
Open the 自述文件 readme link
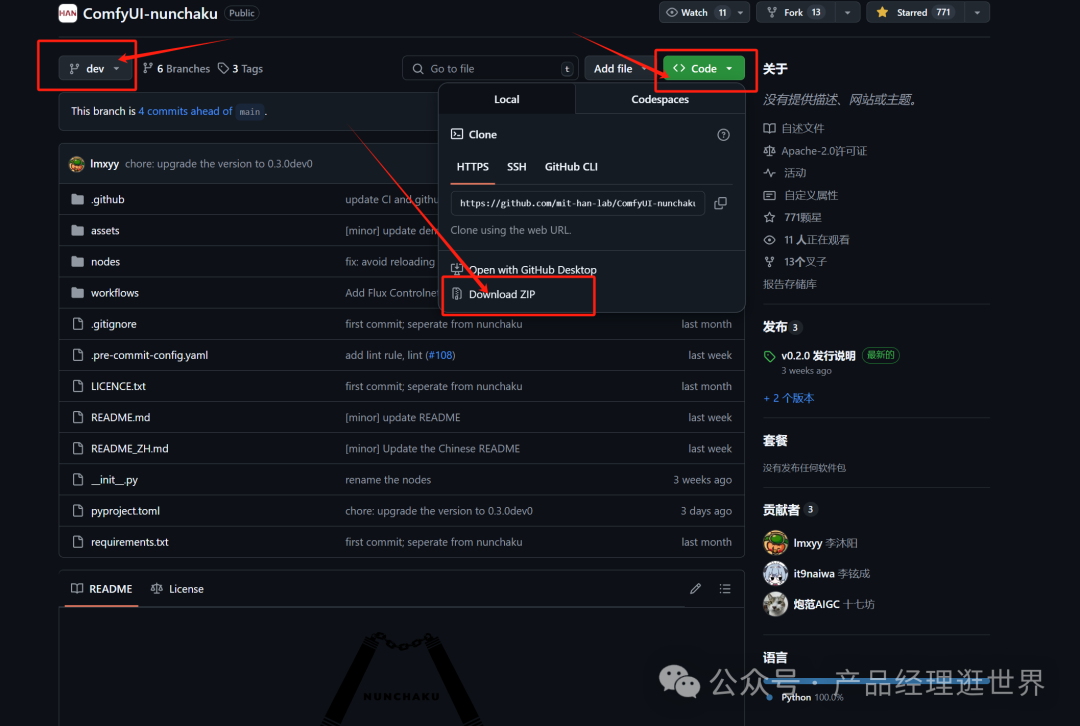click(794, 128)
